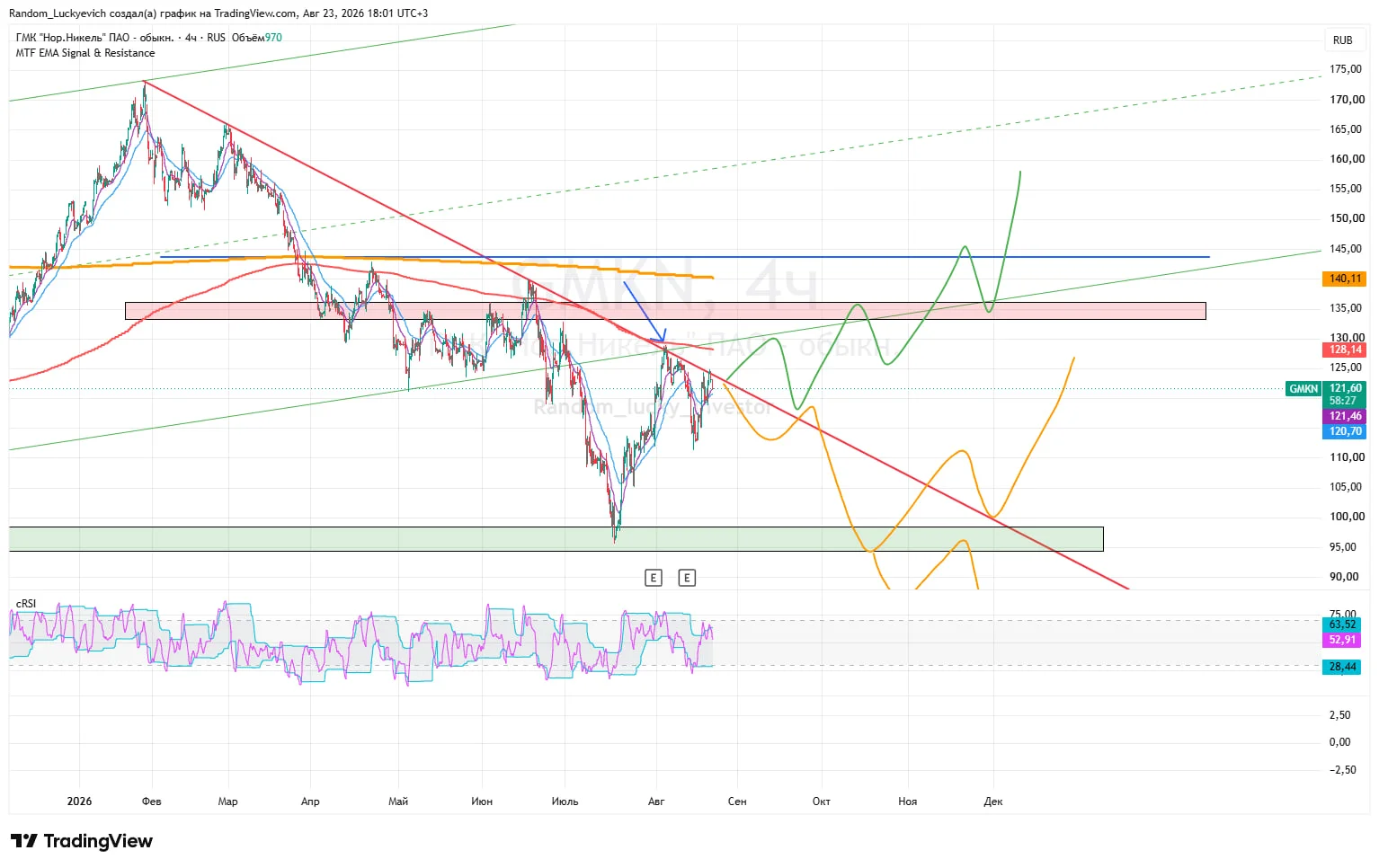Click the 90,00 level on the price axis

(x=1344, y=577)
